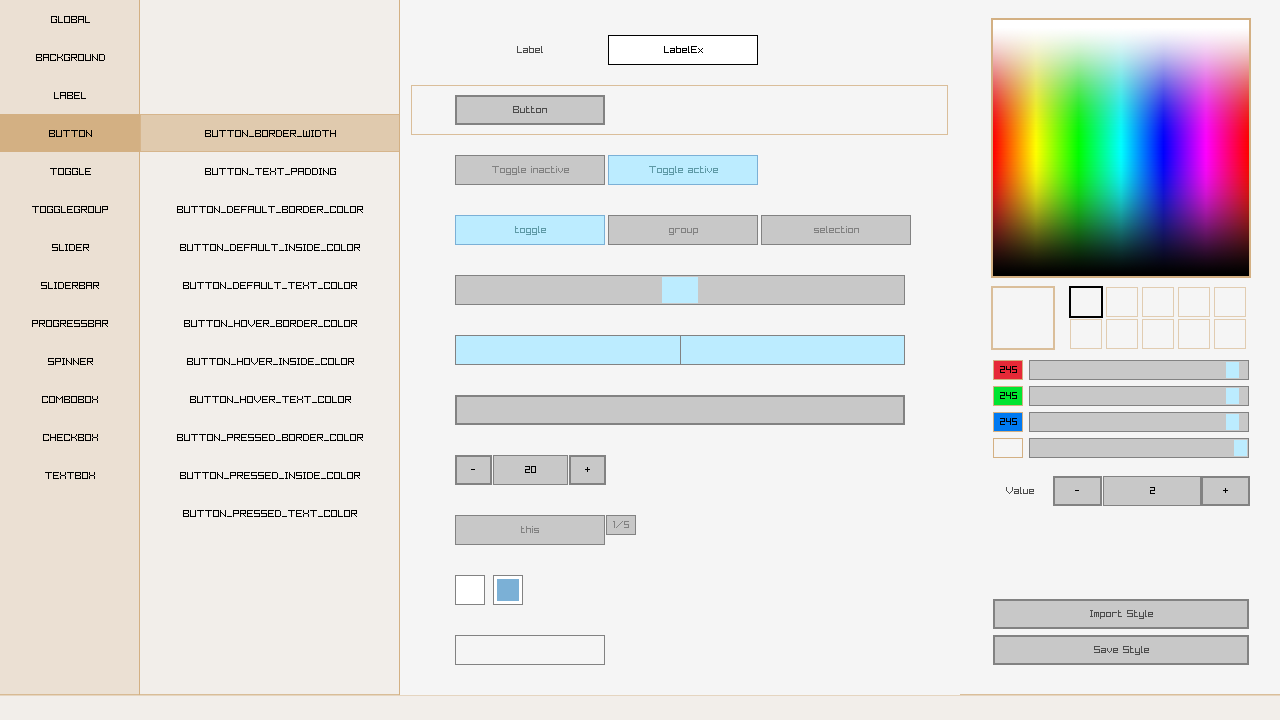Decrease Value with the minus button
Viewport: 1280px width, 720px height.
(1077, 491)
